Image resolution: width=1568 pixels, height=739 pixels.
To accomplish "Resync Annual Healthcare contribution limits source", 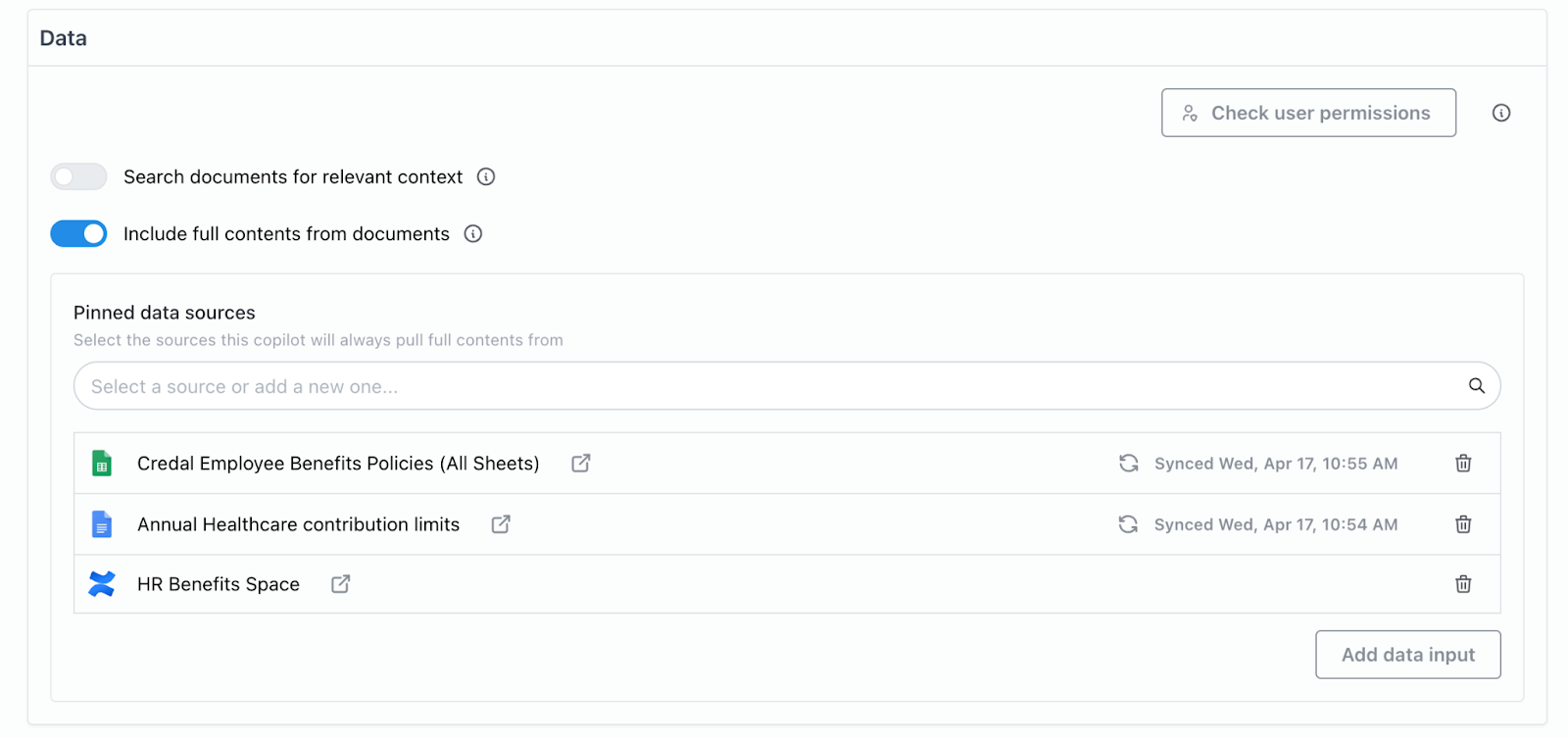I will [x=1129, y=524].
